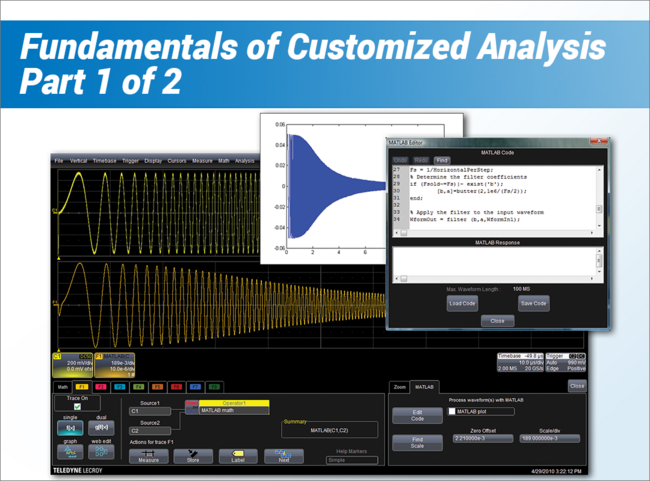
Task: Open the Trigger menu
Action: (x=131, y=160)
